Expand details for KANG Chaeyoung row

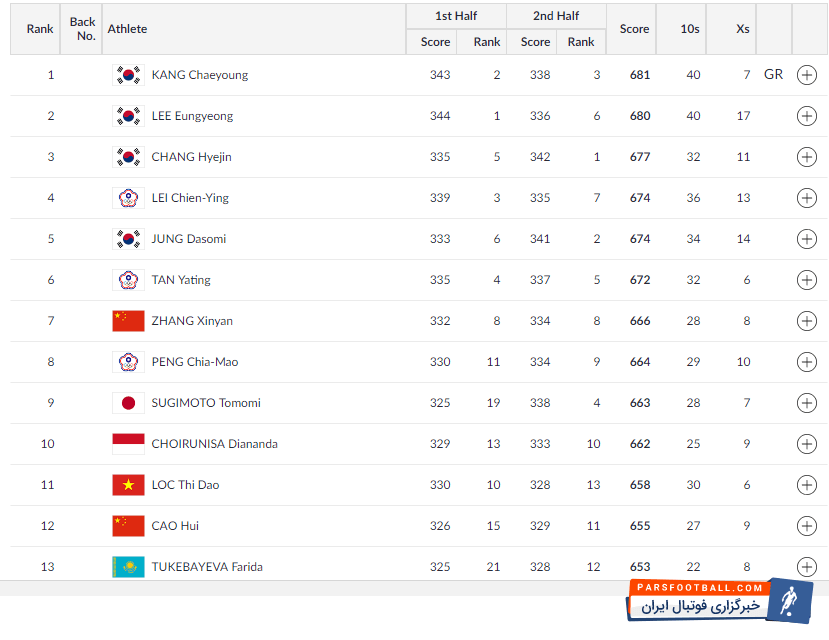pos(806,75)
